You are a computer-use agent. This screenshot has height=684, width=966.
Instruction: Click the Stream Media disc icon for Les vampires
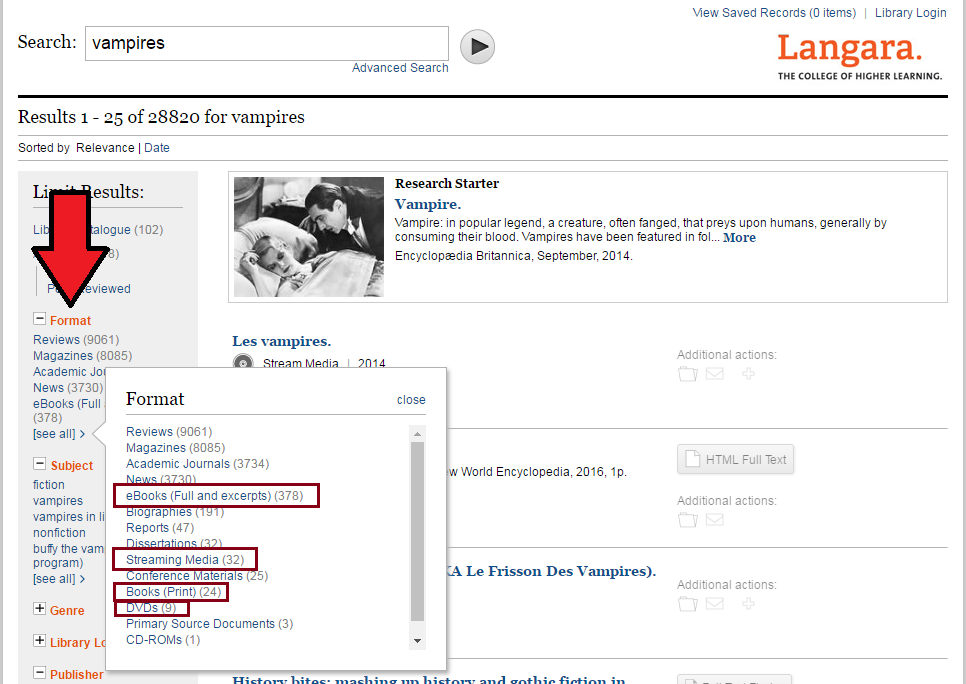[x=243, y=362]
